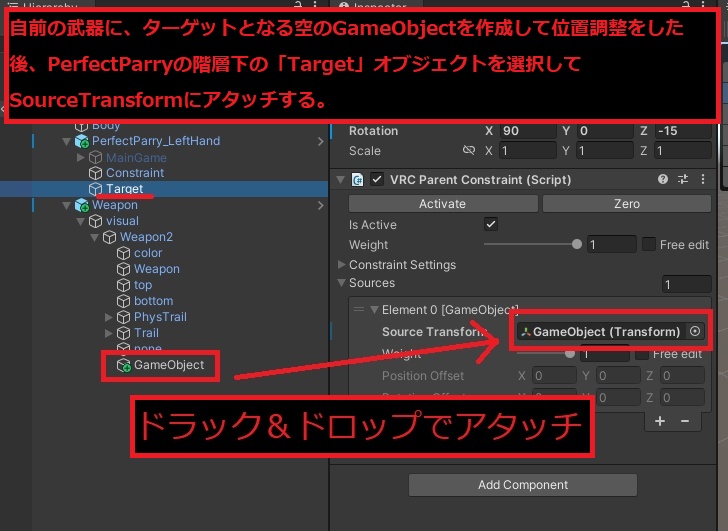This screenshot has width=728, height=531.
Task: Toggle the Scale constrained proportions link icon
Action: click(x=469, y=150)
